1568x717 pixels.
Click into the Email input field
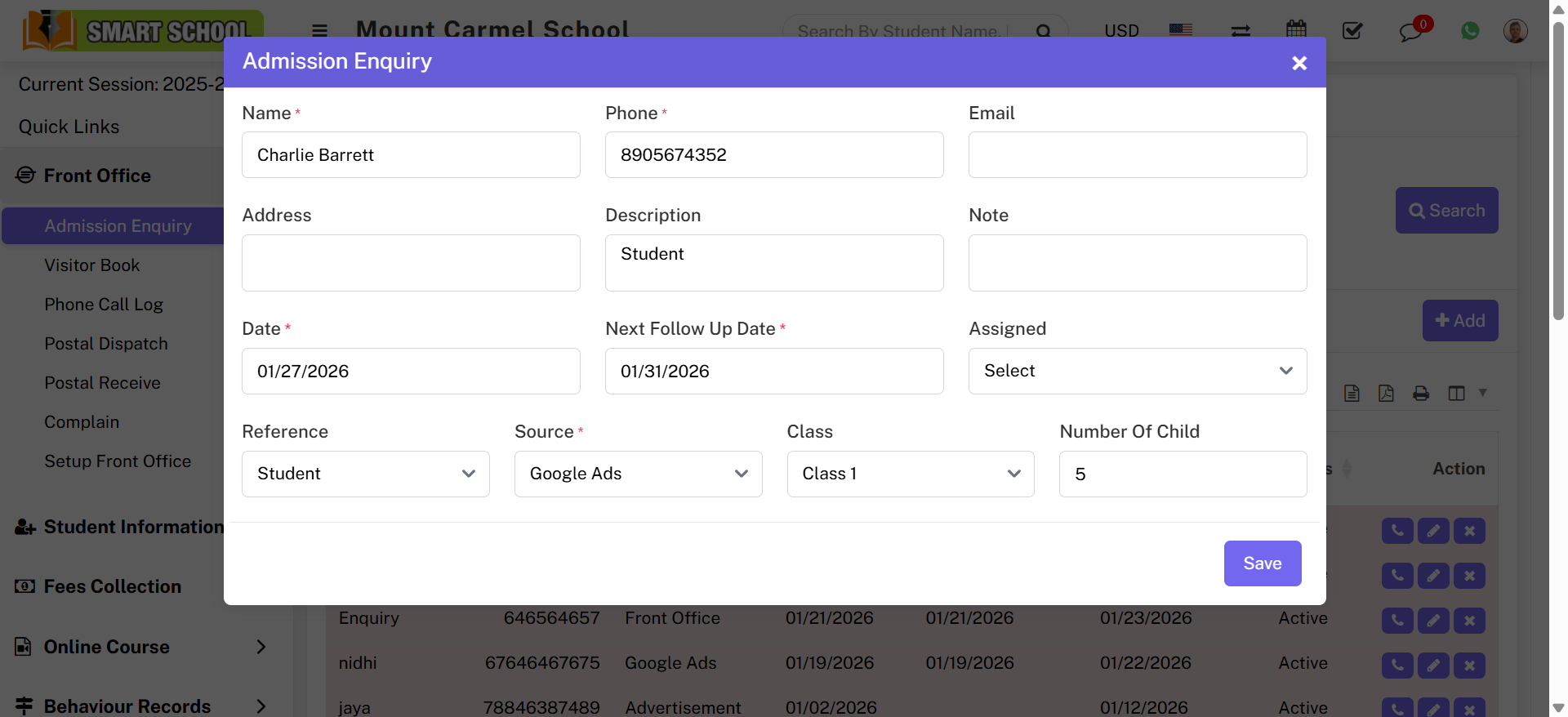tap(1137, 155)
